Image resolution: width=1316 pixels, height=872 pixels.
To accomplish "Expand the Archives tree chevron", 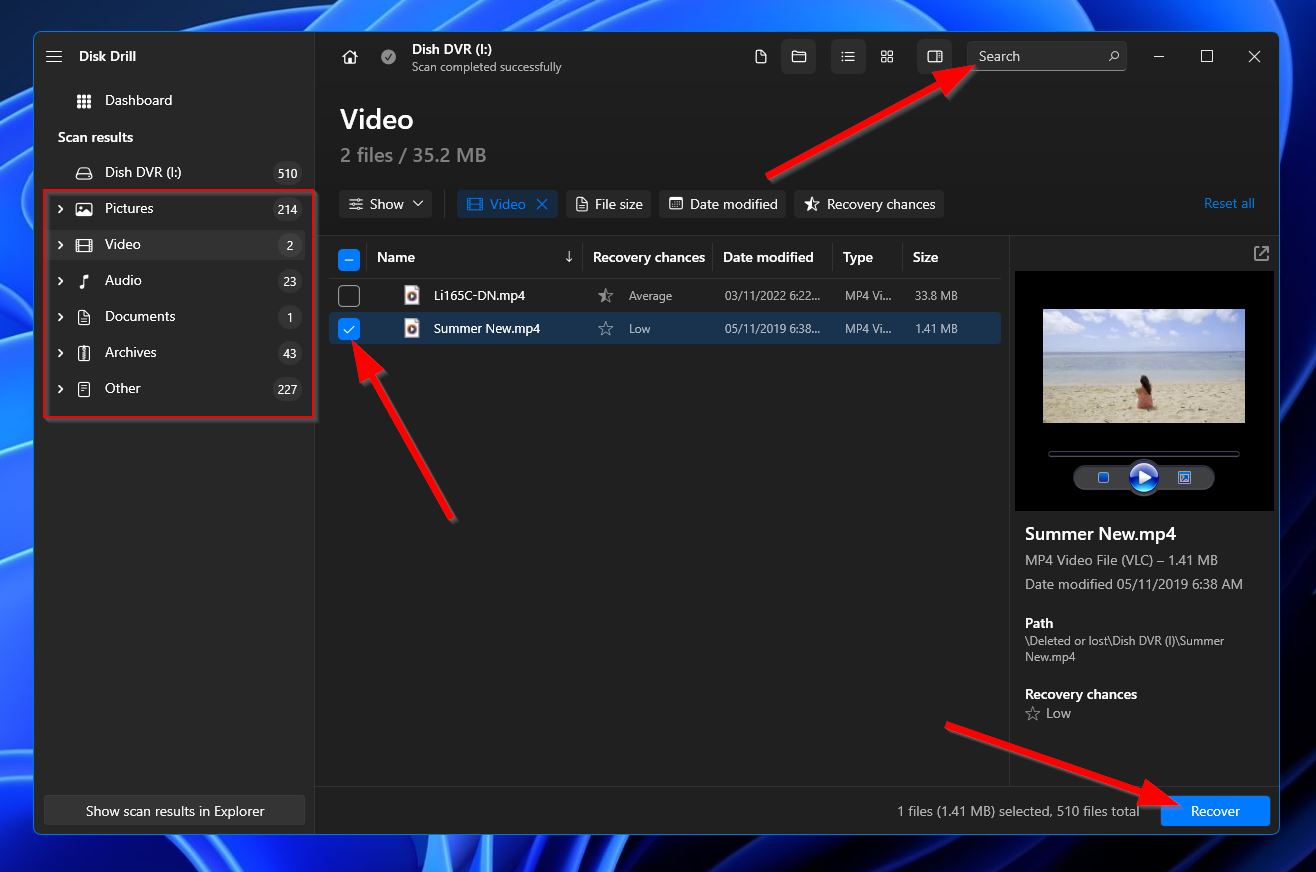I will tap(61, 352).
